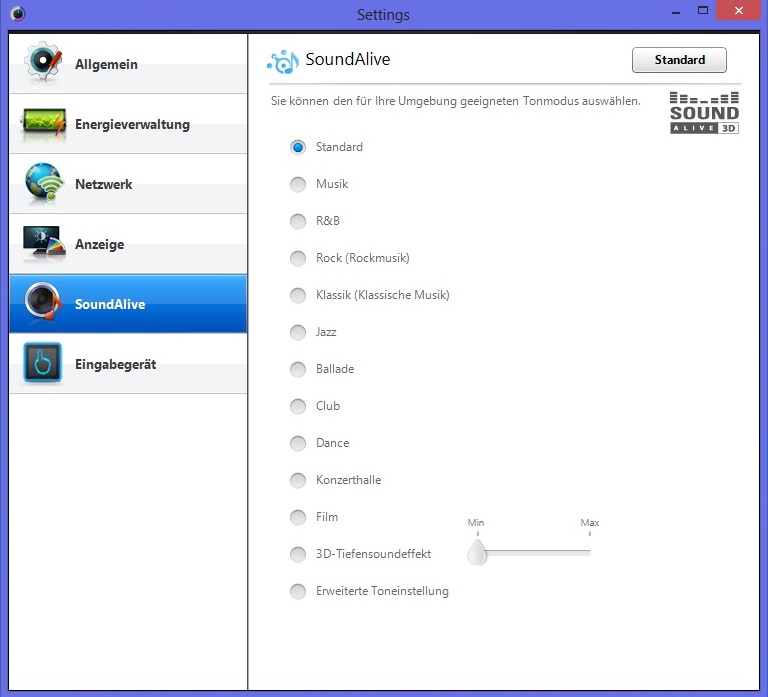768x697 pixels.
Task: Click the Sound Alive 3D logo
Action: tap(704, 112)
